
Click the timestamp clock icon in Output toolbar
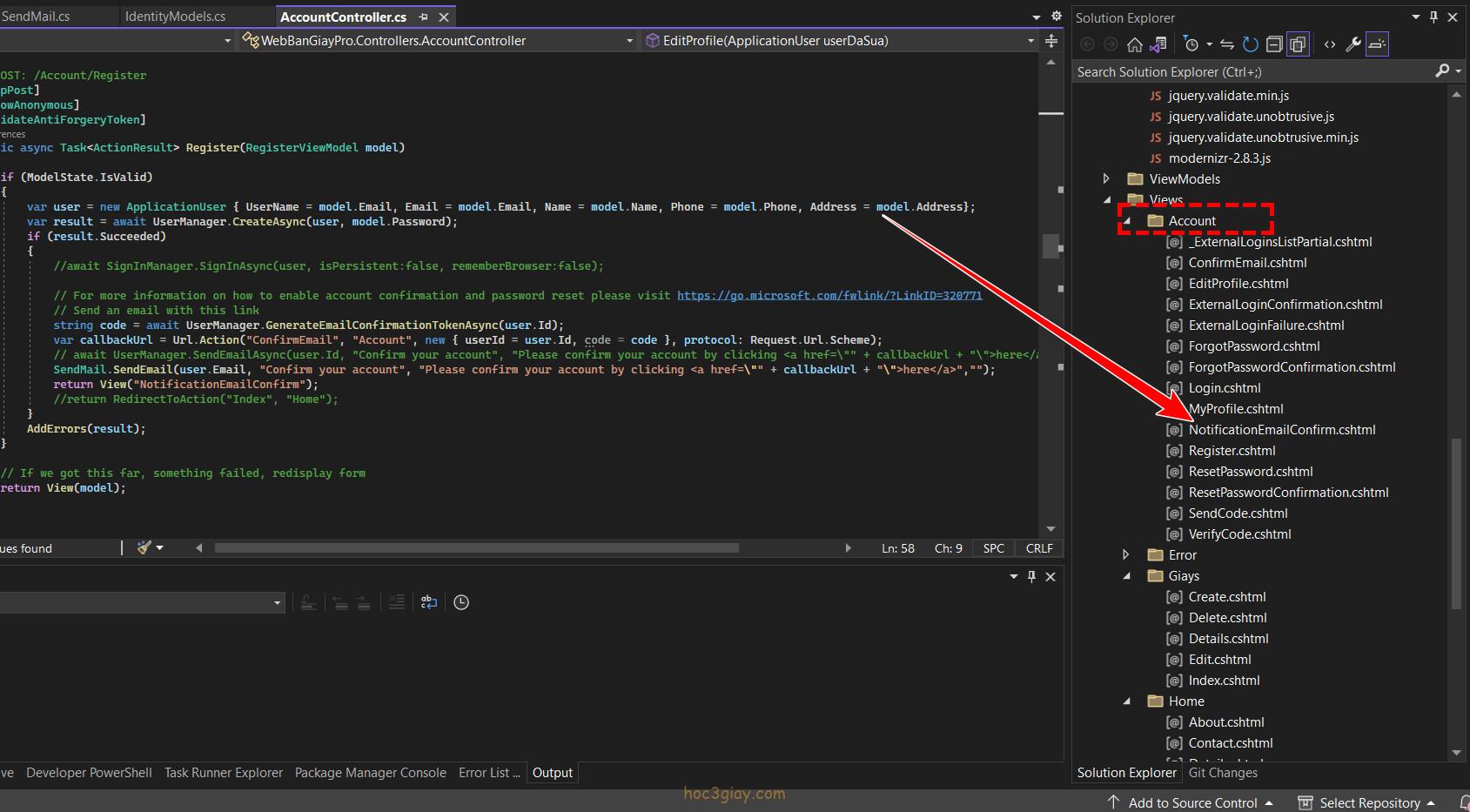461,602
